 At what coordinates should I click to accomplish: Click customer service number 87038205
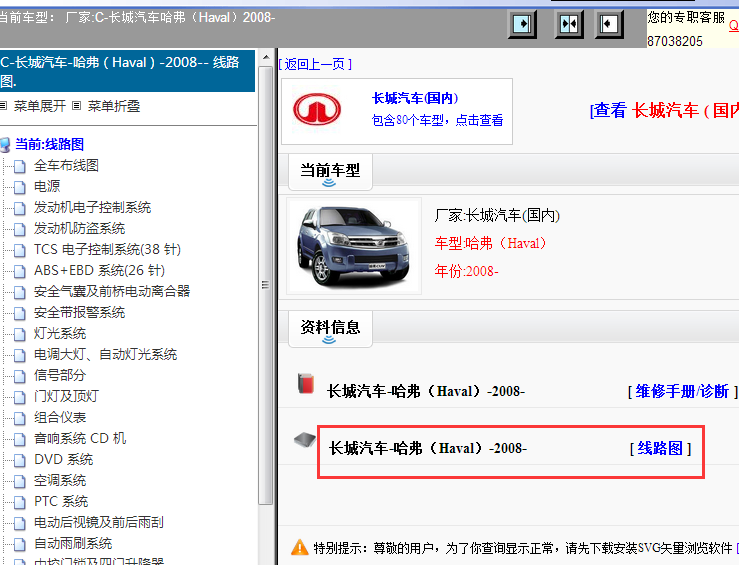[674, 41]
